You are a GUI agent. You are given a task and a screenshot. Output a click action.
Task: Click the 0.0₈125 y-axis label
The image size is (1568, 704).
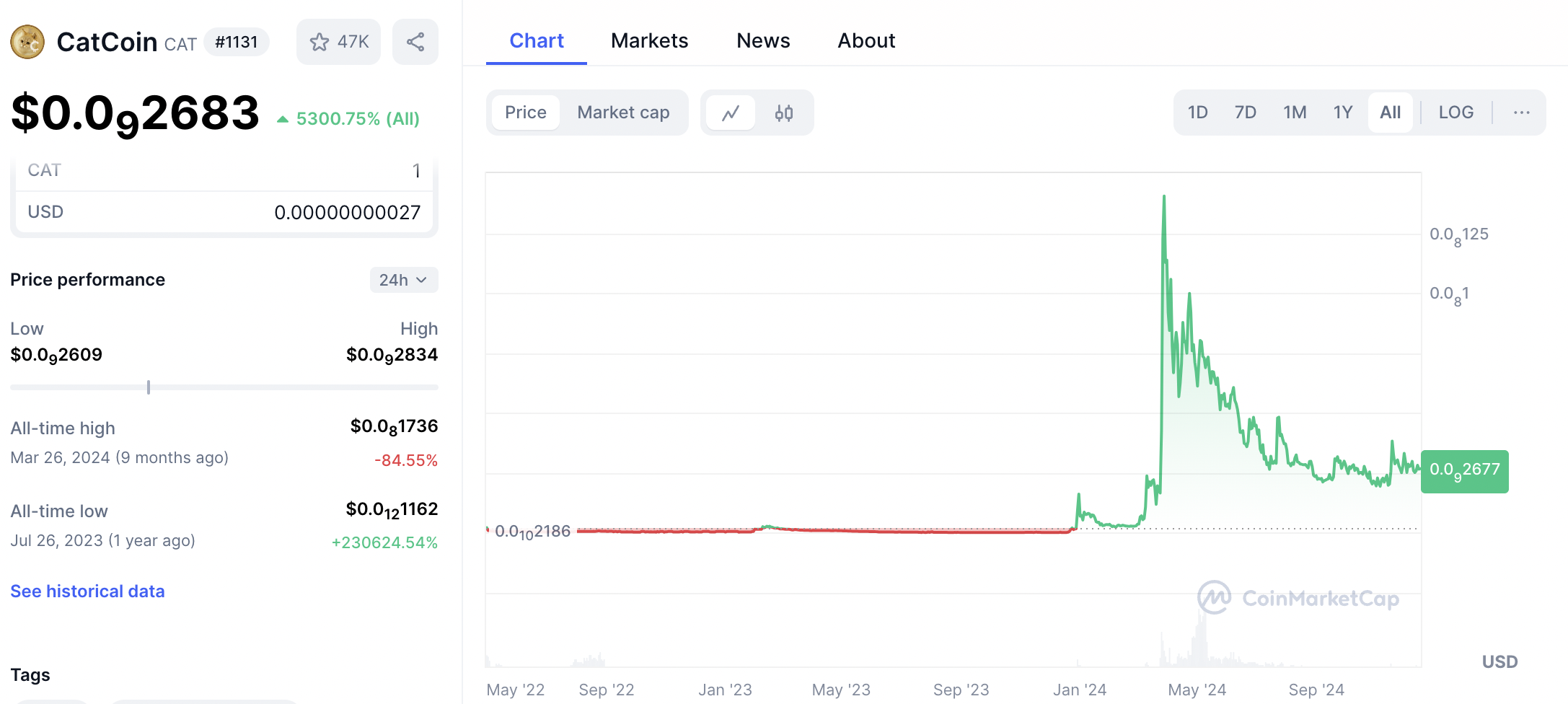[1459, 235]
